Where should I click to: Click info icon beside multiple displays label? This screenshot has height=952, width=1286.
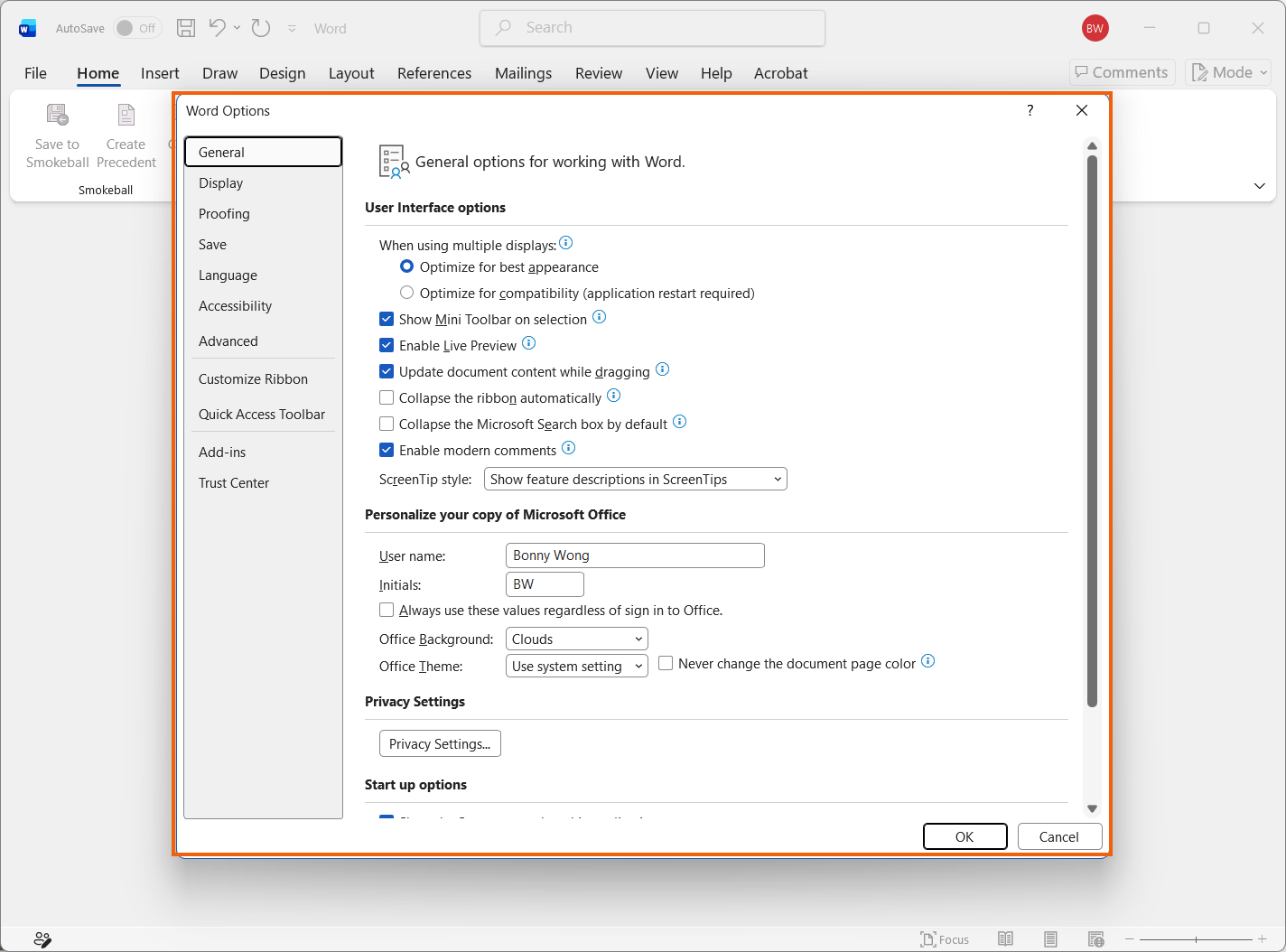pos(566,242)
